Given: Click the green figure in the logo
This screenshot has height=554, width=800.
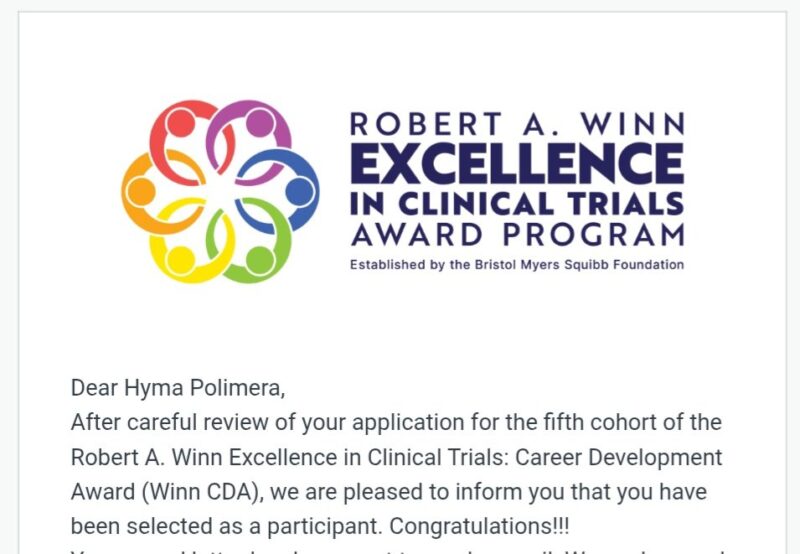Looking at the screenshot, I should 255,247.
